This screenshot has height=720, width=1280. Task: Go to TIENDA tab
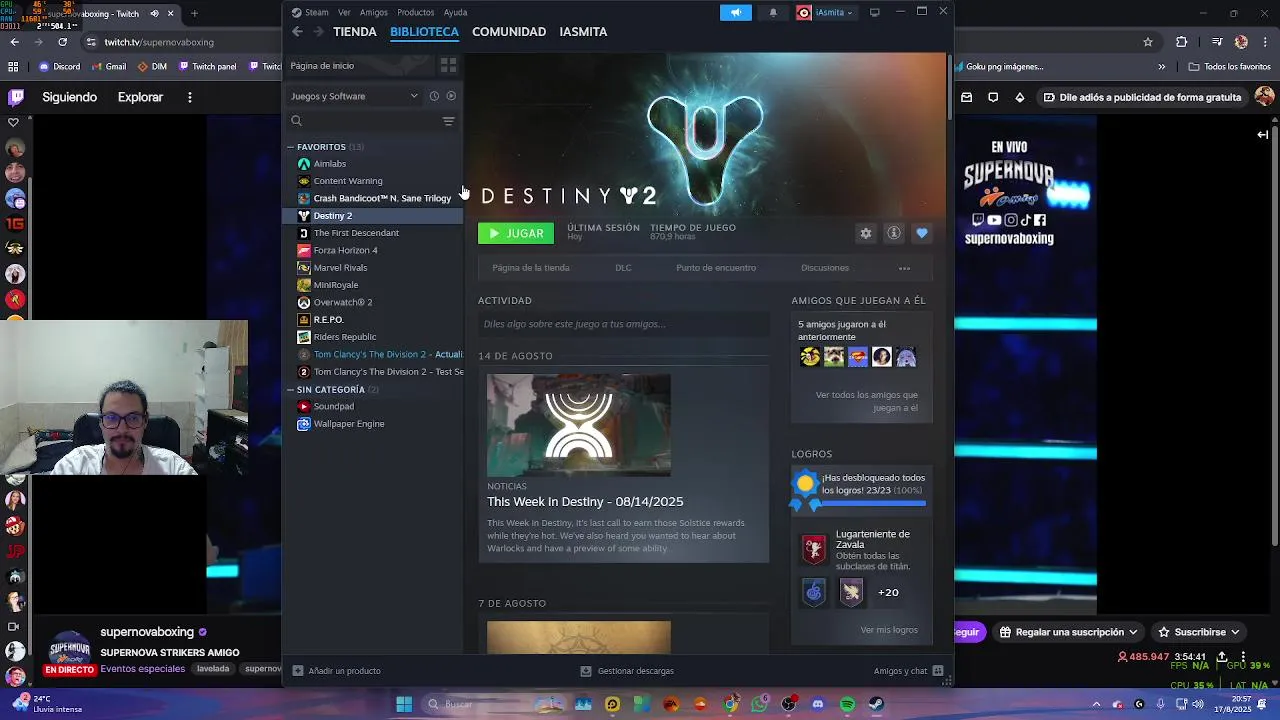355,32
